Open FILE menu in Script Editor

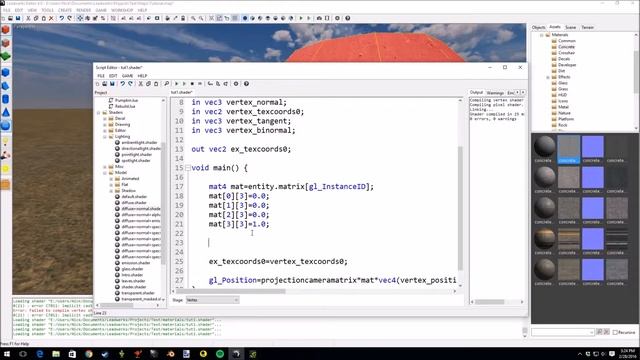101,76
